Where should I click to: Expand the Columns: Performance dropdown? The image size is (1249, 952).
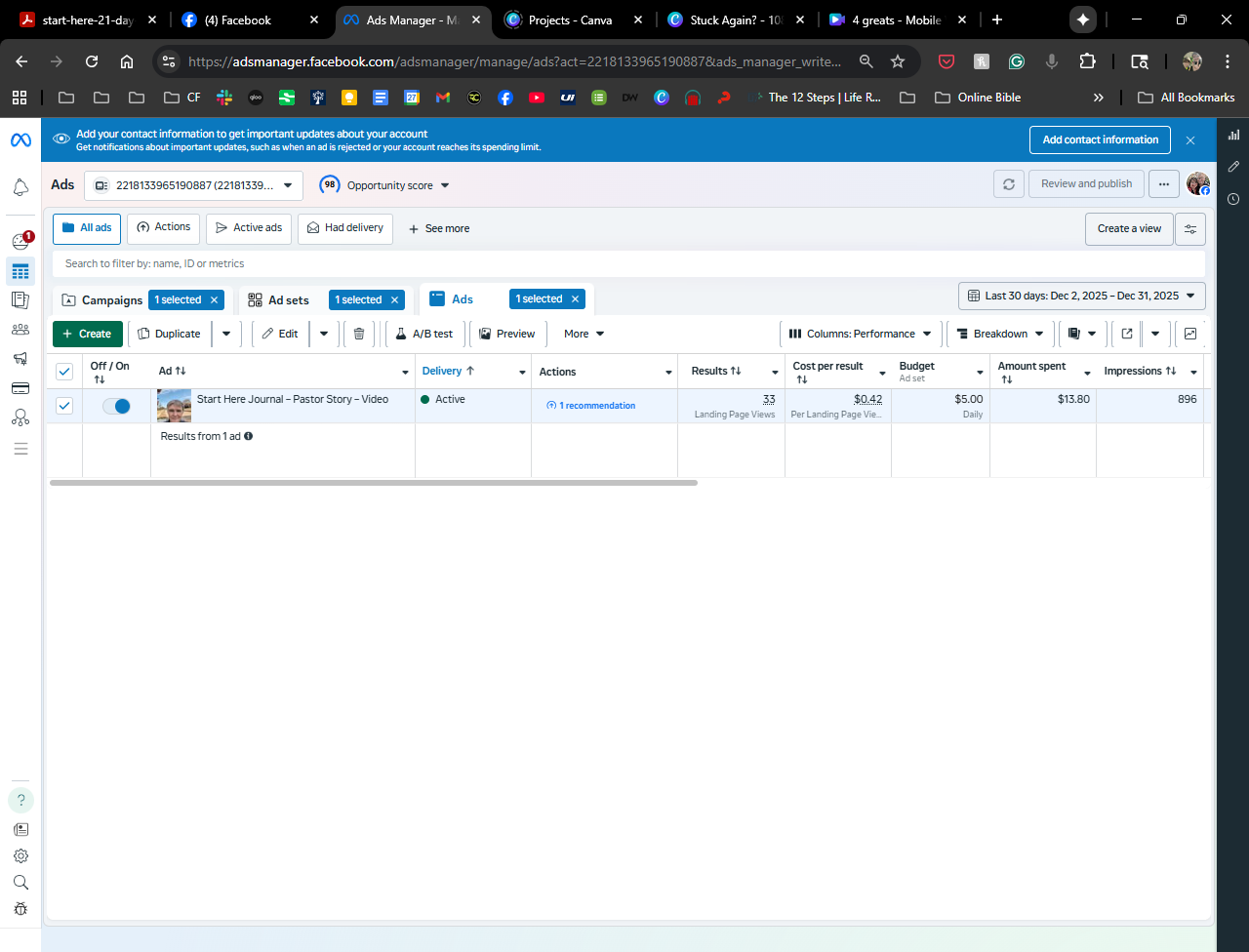click(x=861, y=334)
